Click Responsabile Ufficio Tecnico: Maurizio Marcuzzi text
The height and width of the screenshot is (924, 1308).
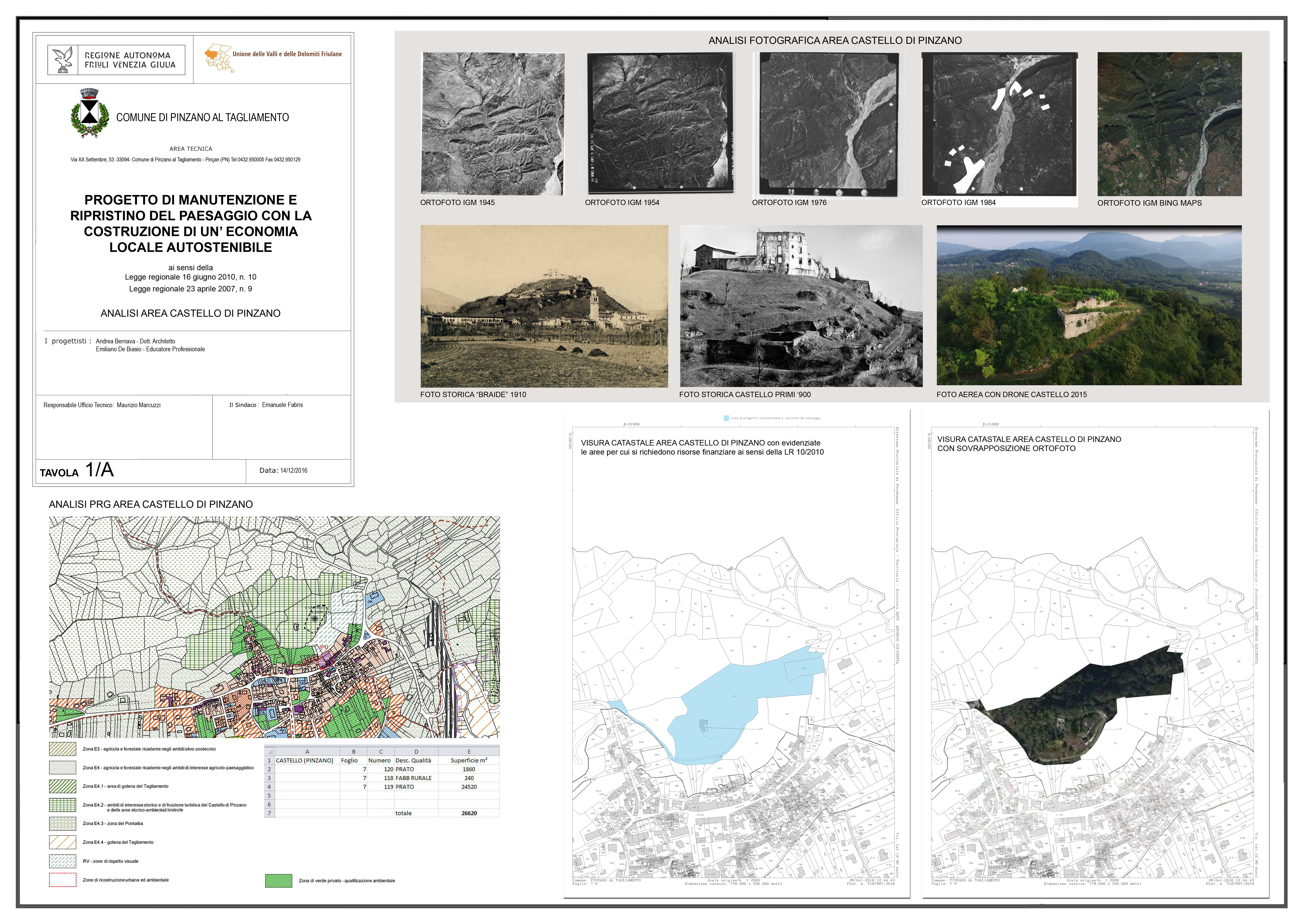[102, 405]
